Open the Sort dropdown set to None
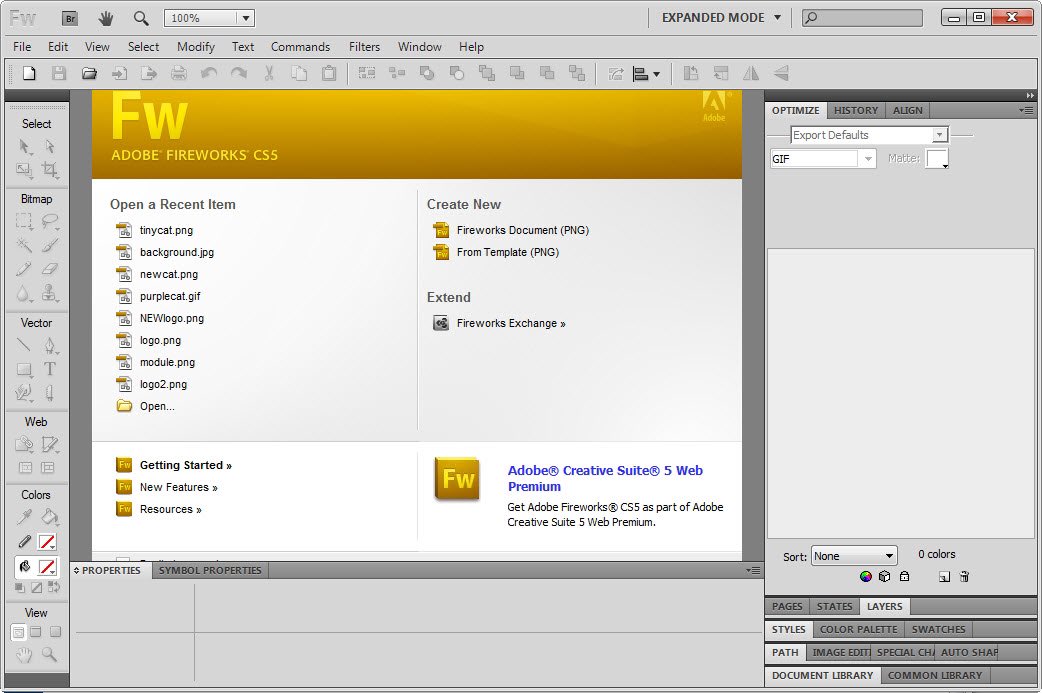 point(853,556)
